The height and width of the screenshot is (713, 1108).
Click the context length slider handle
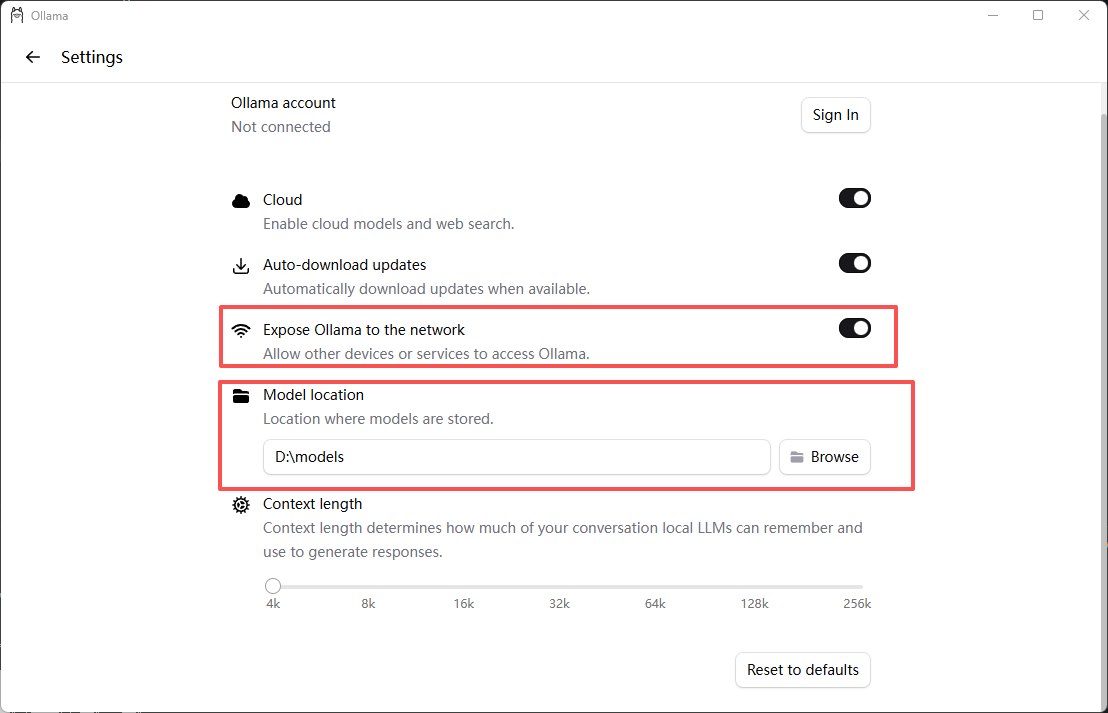point(273,586)
